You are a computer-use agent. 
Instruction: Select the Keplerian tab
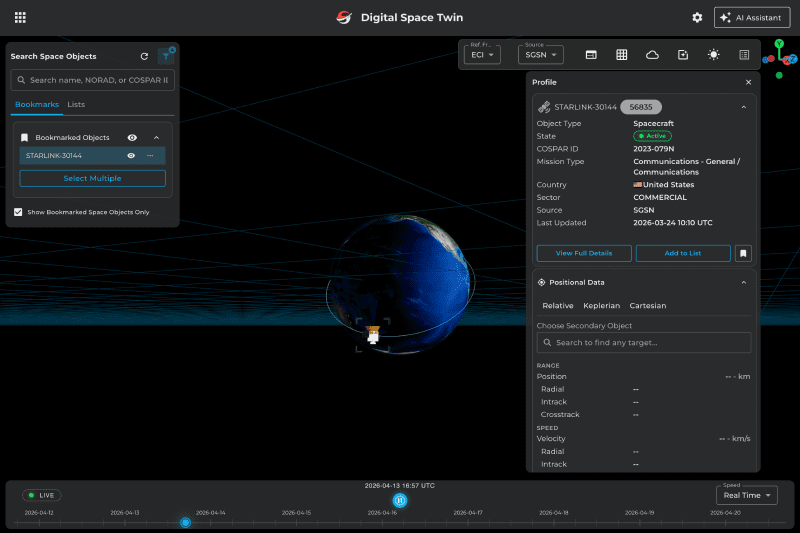pyautogui.click(x=602, y=306)
